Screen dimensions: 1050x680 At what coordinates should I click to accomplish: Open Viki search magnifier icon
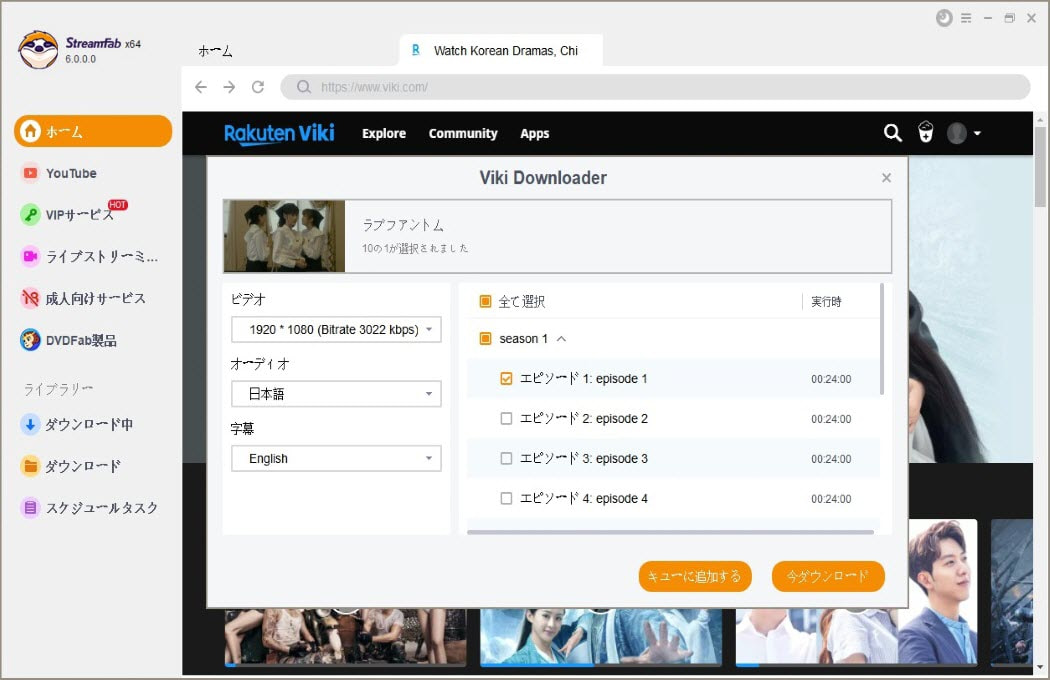pyautogui.click(x=892, y=133)
